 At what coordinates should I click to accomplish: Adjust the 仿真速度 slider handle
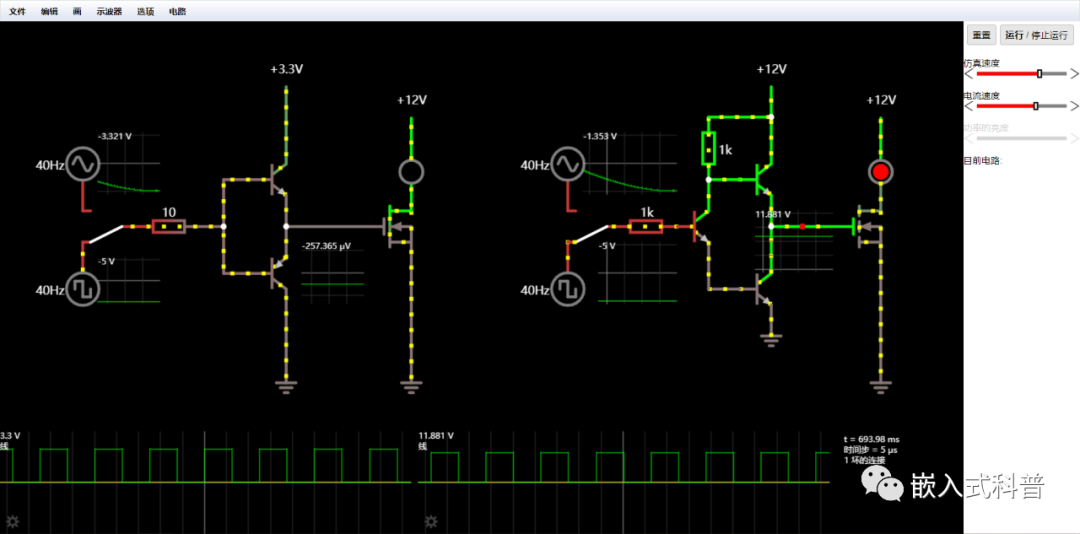point(1039,73)
